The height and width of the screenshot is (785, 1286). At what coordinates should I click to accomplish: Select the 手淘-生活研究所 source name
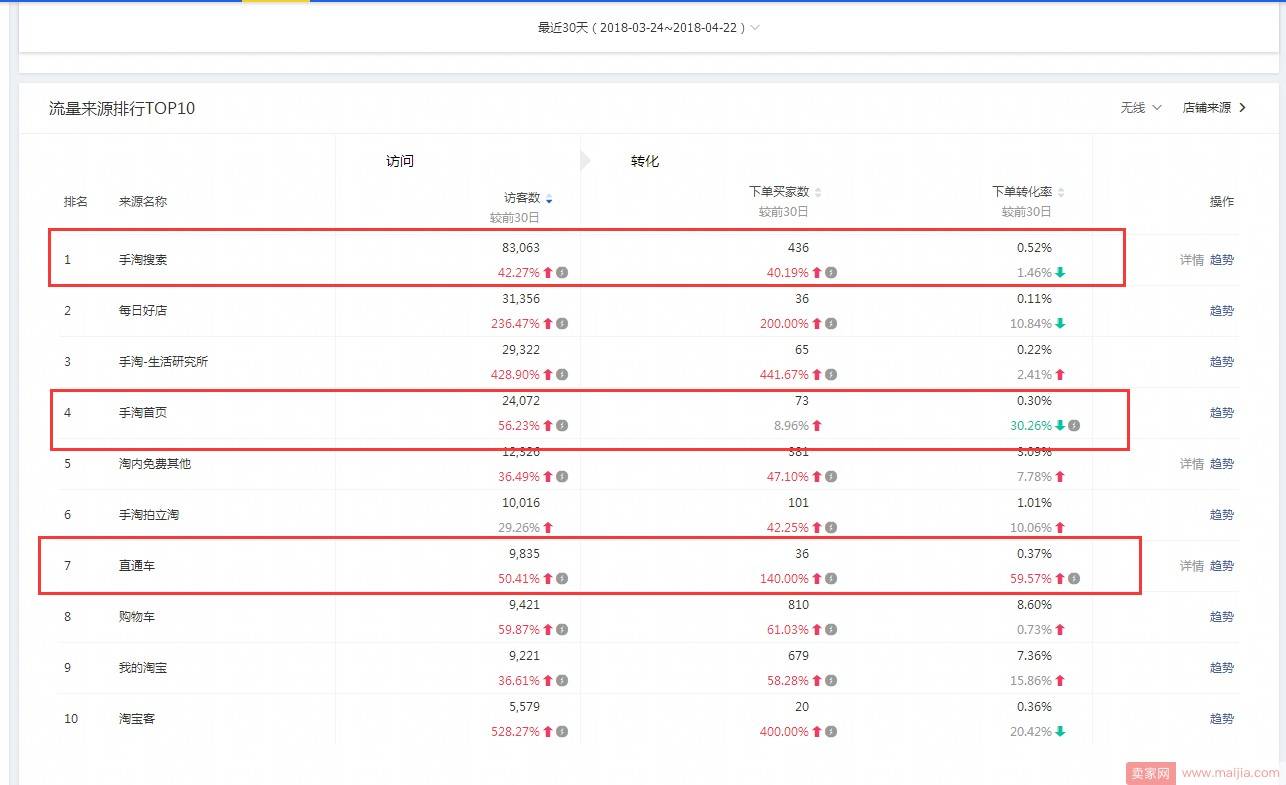tap(163, 362)
